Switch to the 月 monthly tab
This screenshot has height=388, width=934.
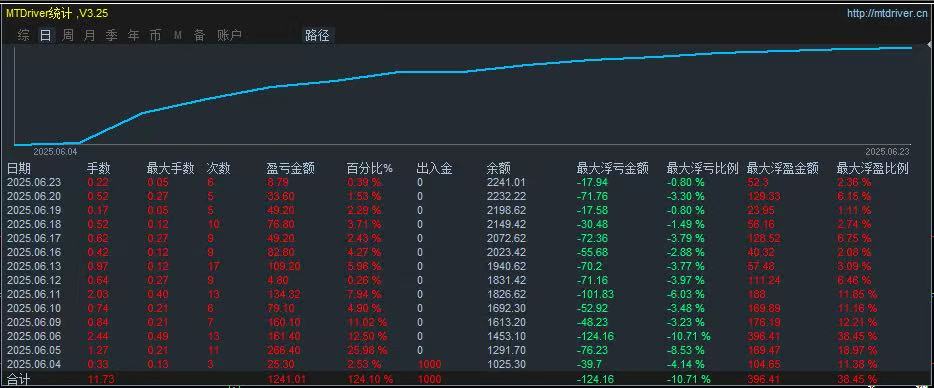pyautogui.click(x=89, y=35)
